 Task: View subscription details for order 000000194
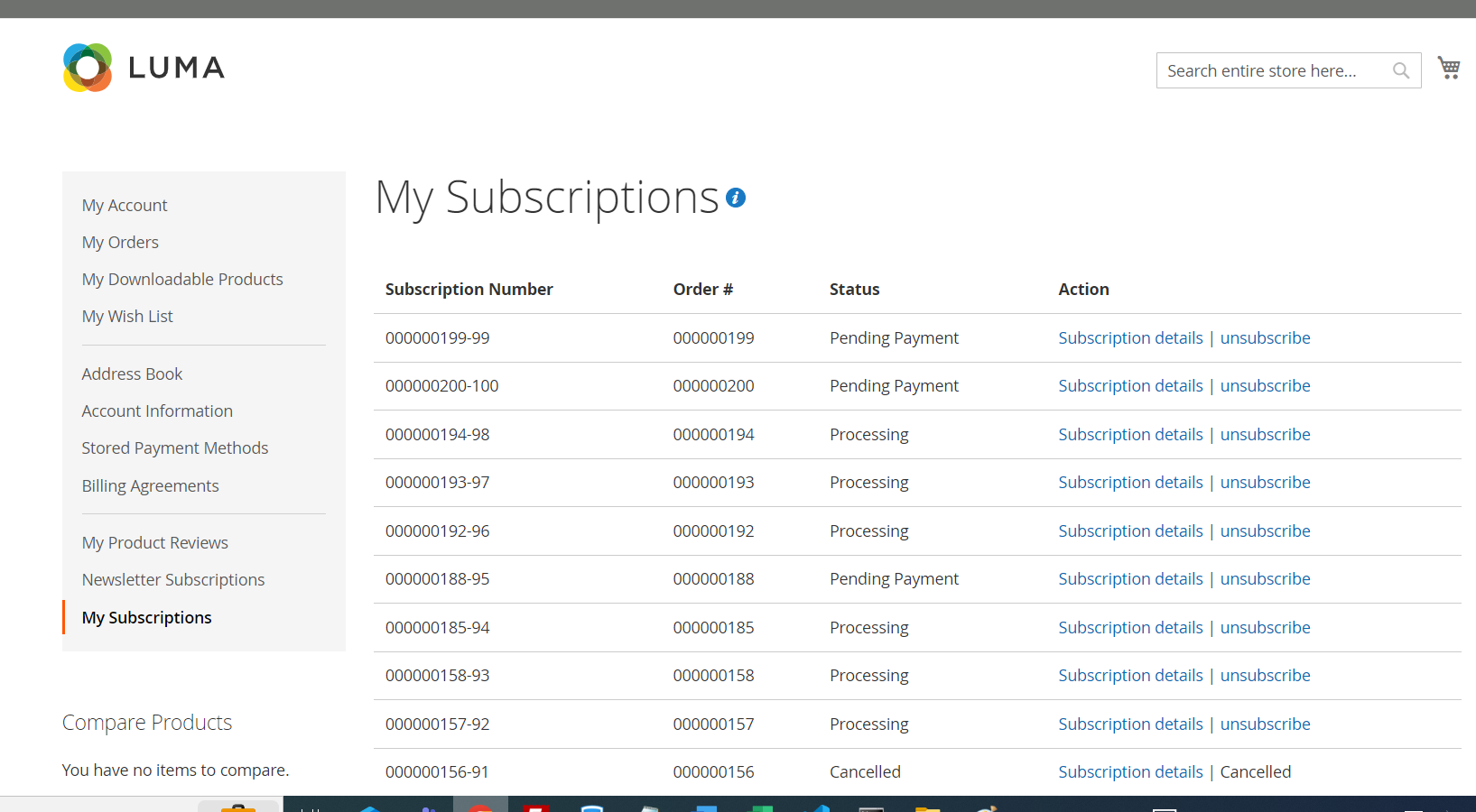click(x=1130, y=435)
